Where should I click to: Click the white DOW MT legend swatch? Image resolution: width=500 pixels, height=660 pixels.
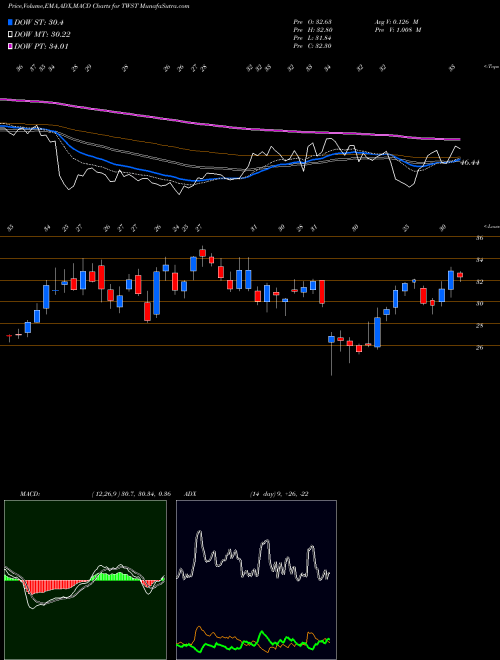[10, 35]
